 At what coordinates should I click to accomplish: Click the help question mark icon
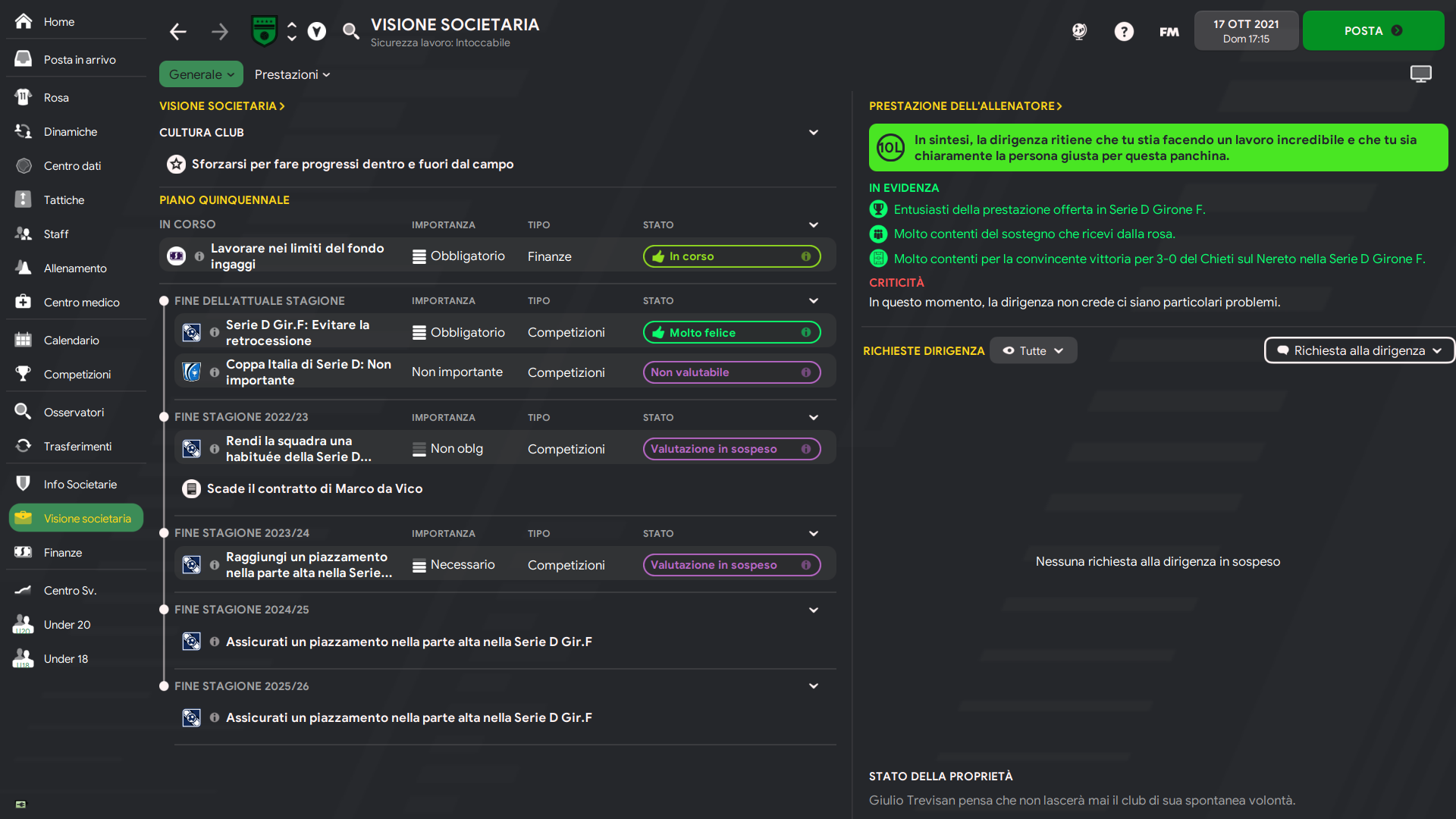[1124, 31]
